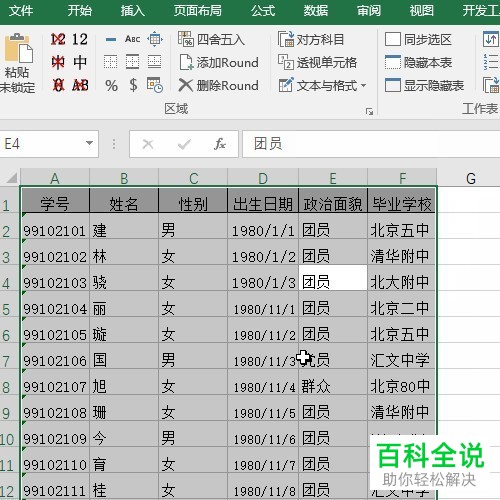The height and width of the screenshot is (500, 500).
Task: Switch to 插入 ribbon tab
Action: [132, 11]
